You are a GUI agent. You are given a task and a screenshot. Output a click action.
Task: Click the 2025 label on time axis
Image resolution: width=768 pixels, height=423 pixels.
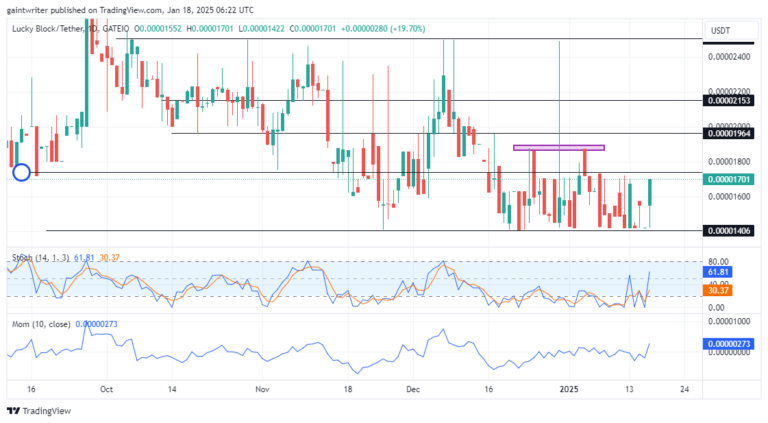point(569,389)
